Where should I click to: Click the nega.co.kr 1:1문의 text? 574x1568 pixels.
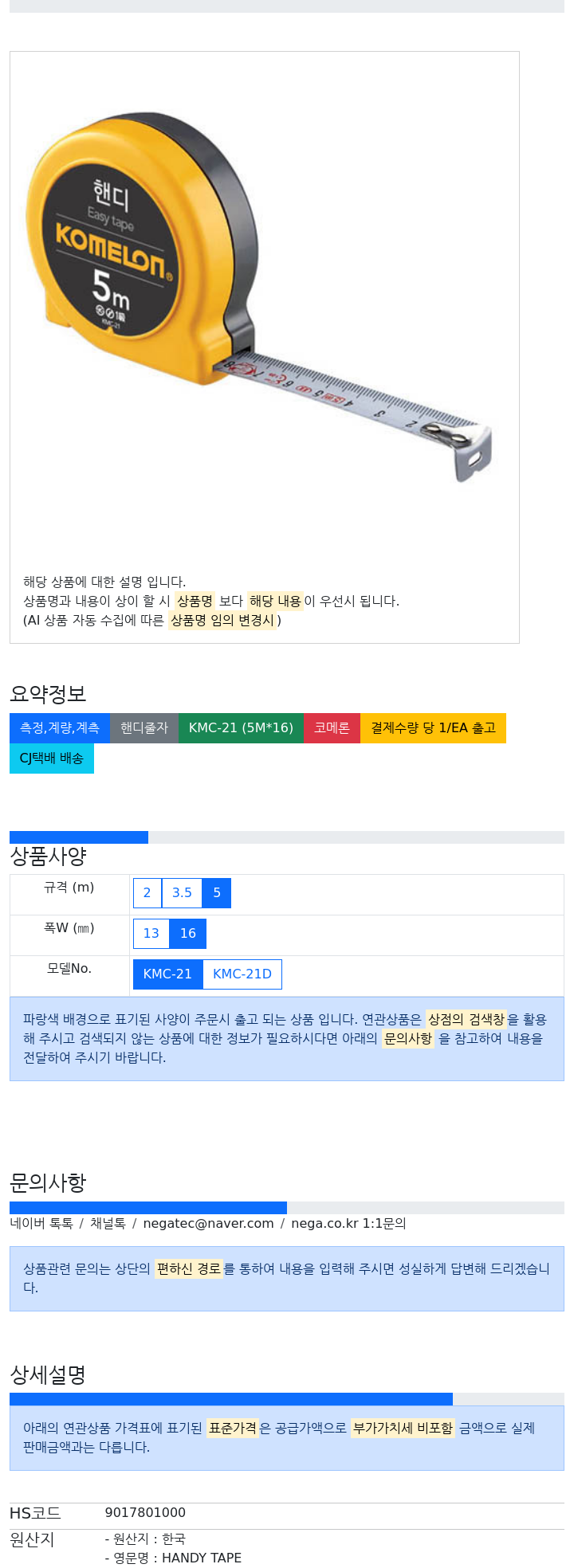[348, 1223]
